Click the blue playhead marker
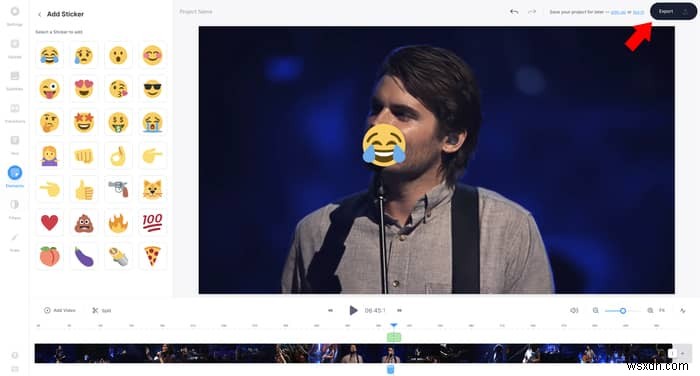The width and height of the screenshot is (700, 376). click(x=393, y=326)
